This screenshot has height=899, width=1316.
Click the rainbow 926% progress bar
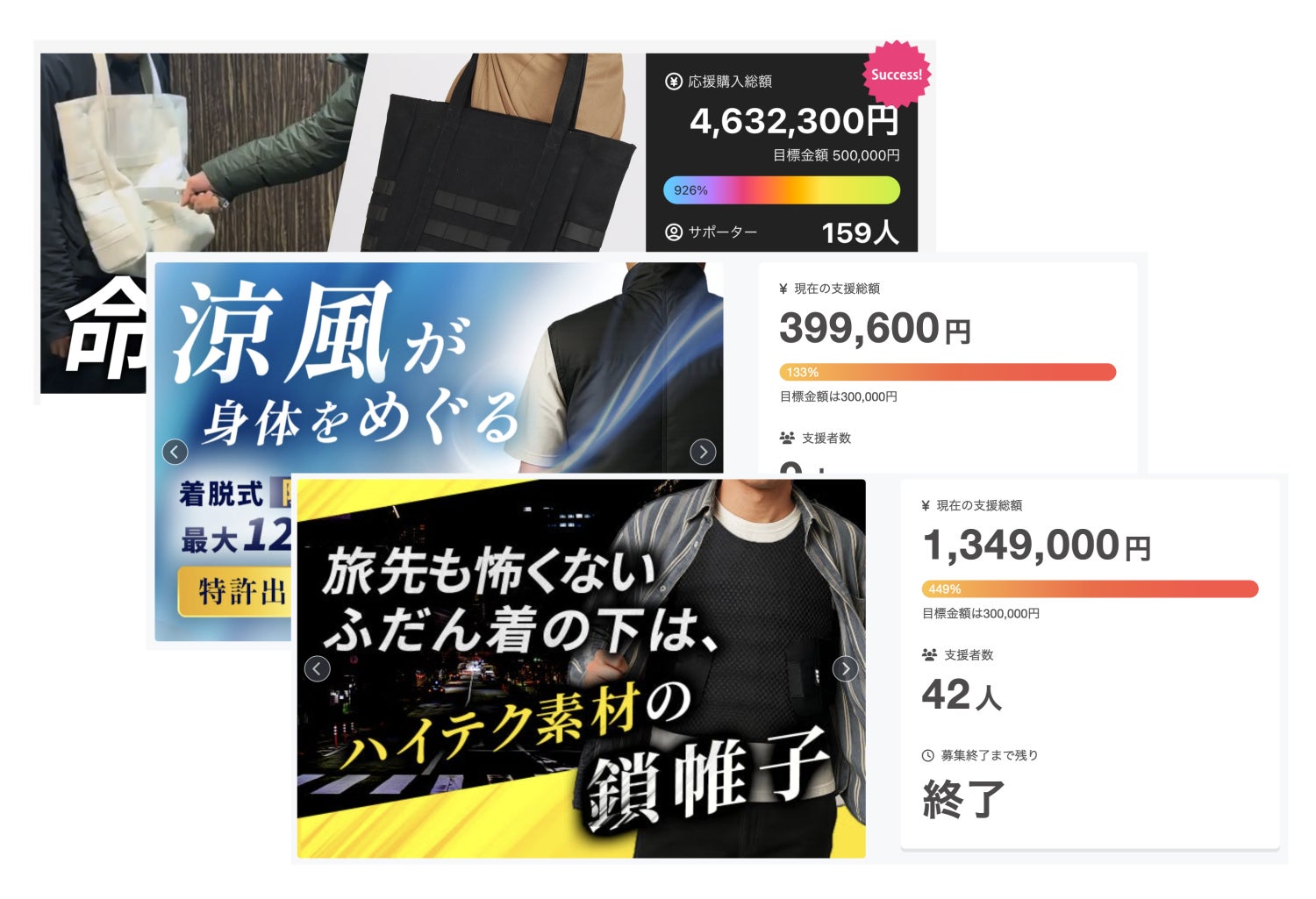tap(781, 190)
